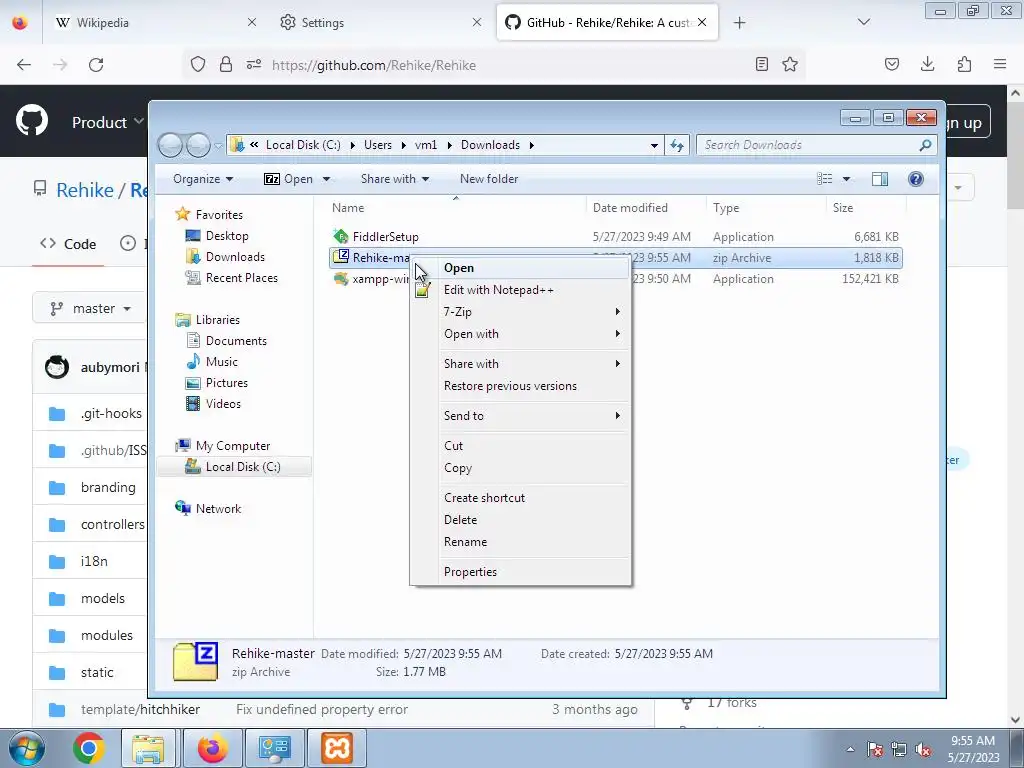Choose Copy from the context menu
The image size is (1024, 768).
click(x=457, y=468)
